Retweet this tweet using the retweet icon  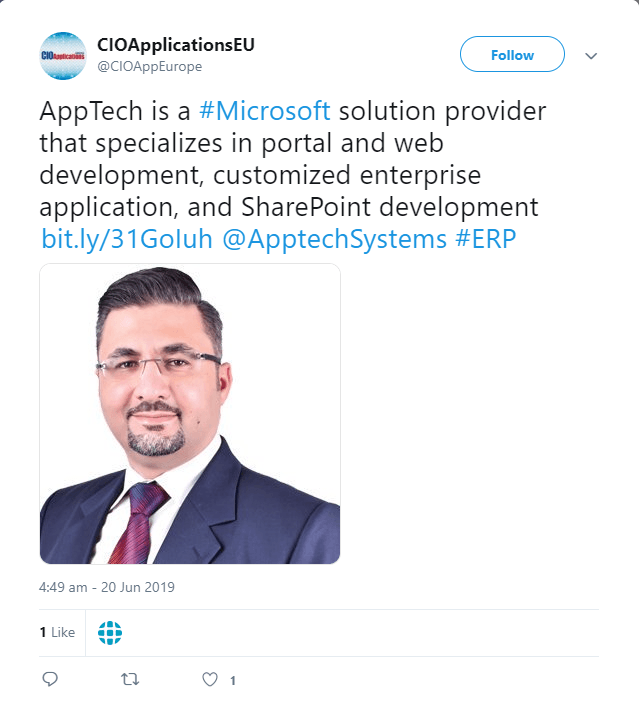coord(130,679)
